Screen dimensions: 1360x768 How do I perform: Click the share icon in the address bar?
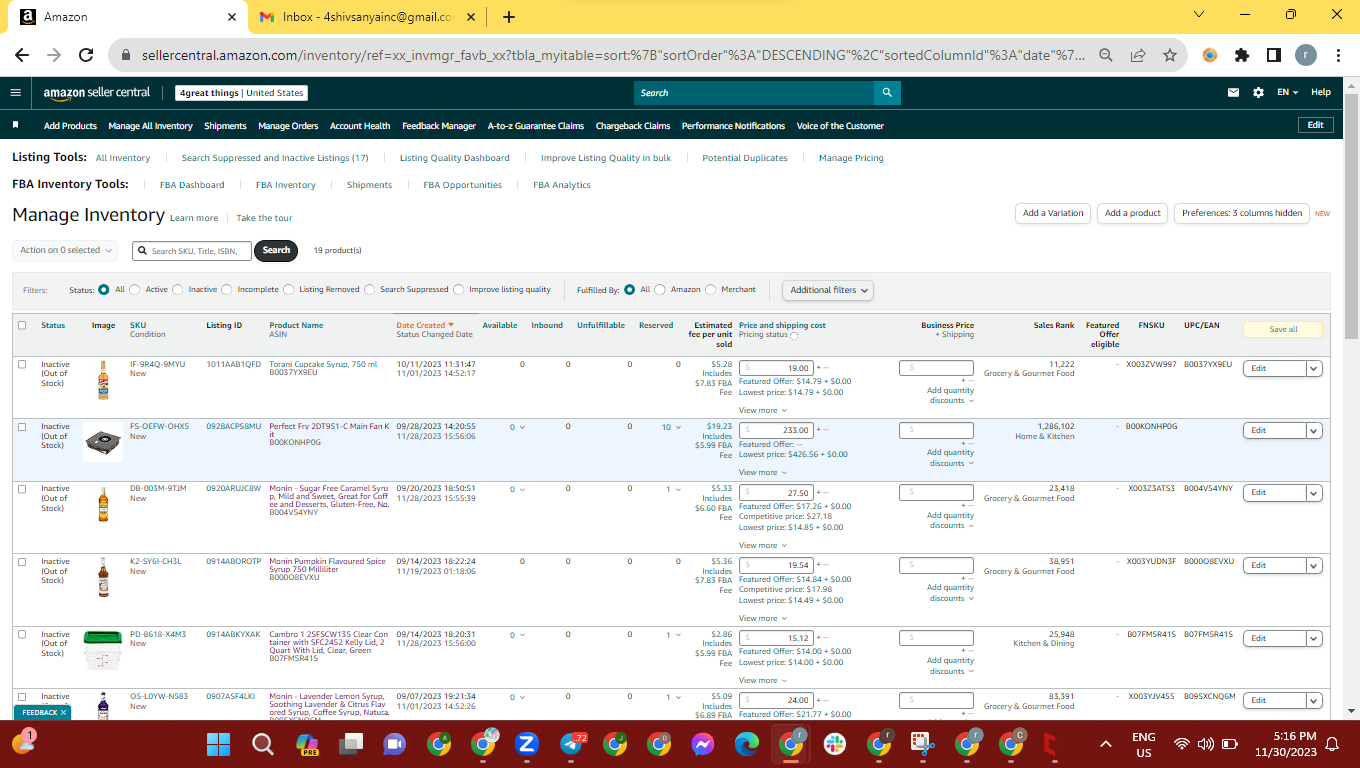click(1138, 56)
